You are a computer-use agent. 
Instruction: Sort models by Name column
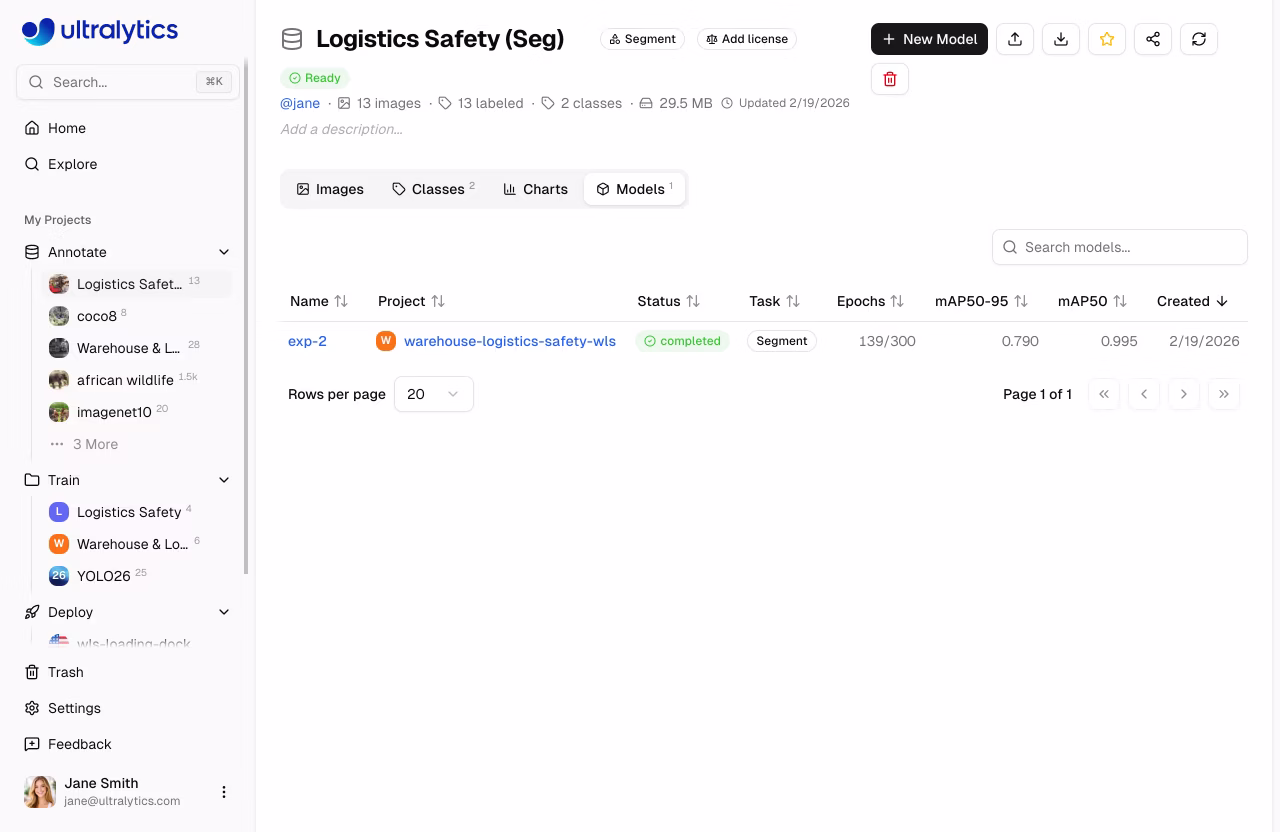(319, 301)
